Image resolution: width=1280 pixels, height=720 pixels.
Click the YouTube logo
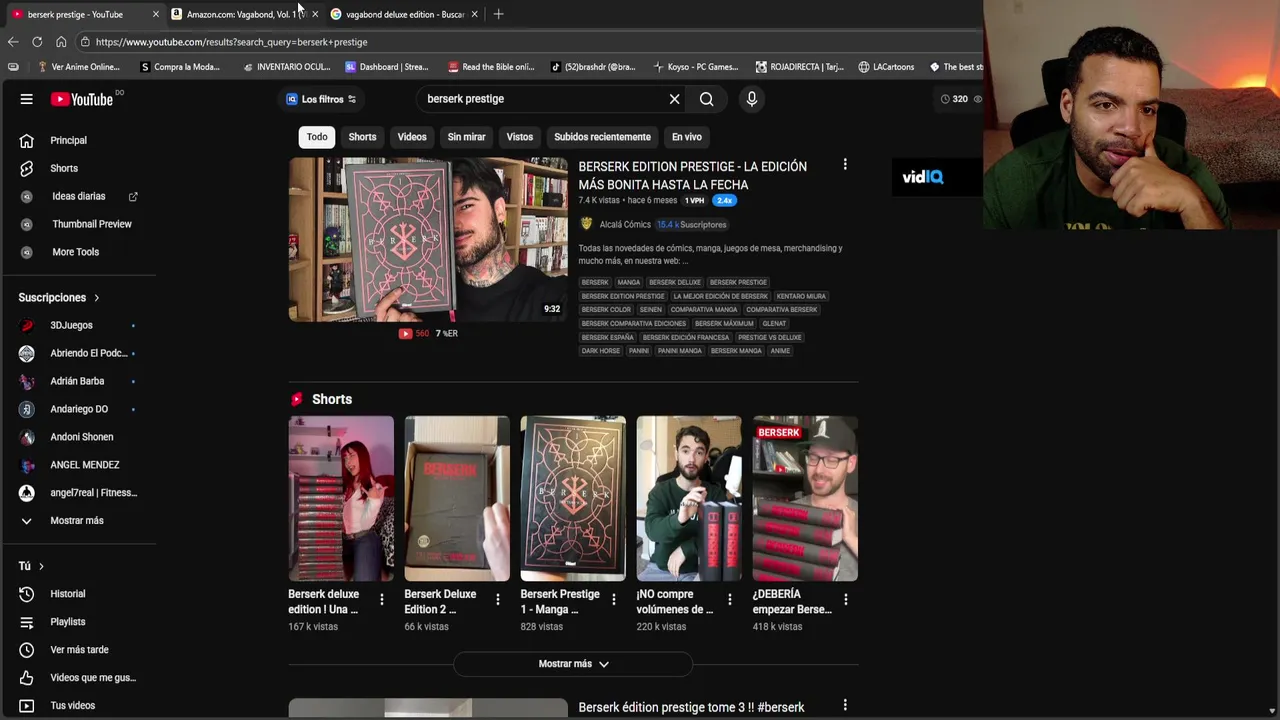(x=82, y=99)
